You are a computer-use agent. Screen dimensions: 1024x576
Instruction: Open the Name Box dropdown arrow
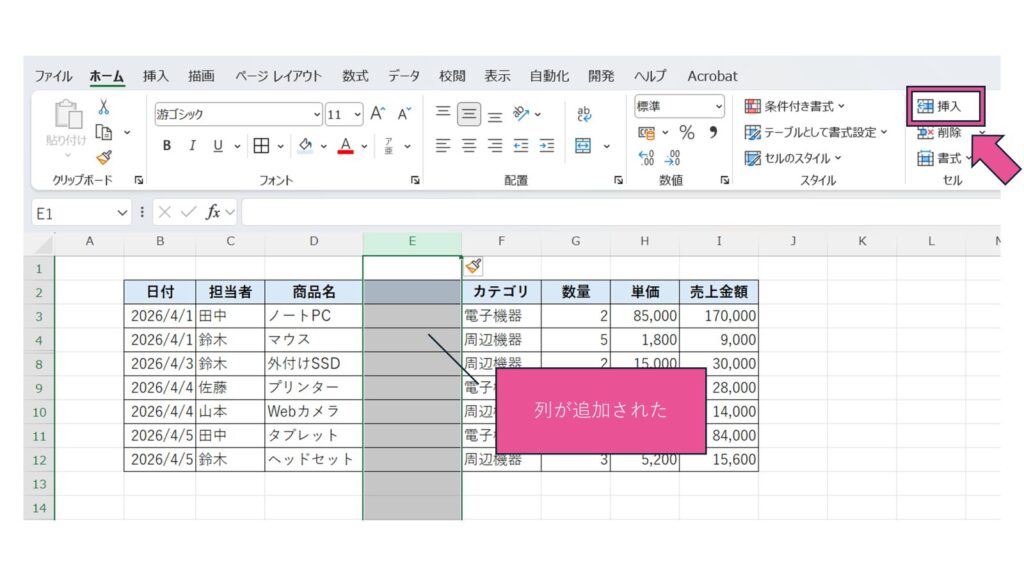point(122,213)
